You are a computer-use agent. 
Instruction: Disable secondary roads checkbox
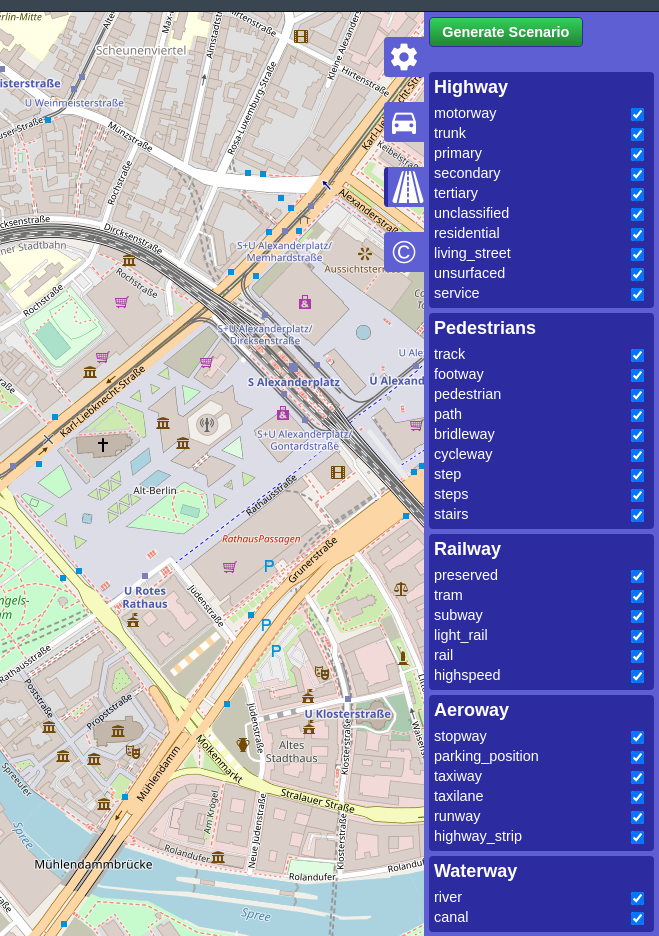[638, 174]
